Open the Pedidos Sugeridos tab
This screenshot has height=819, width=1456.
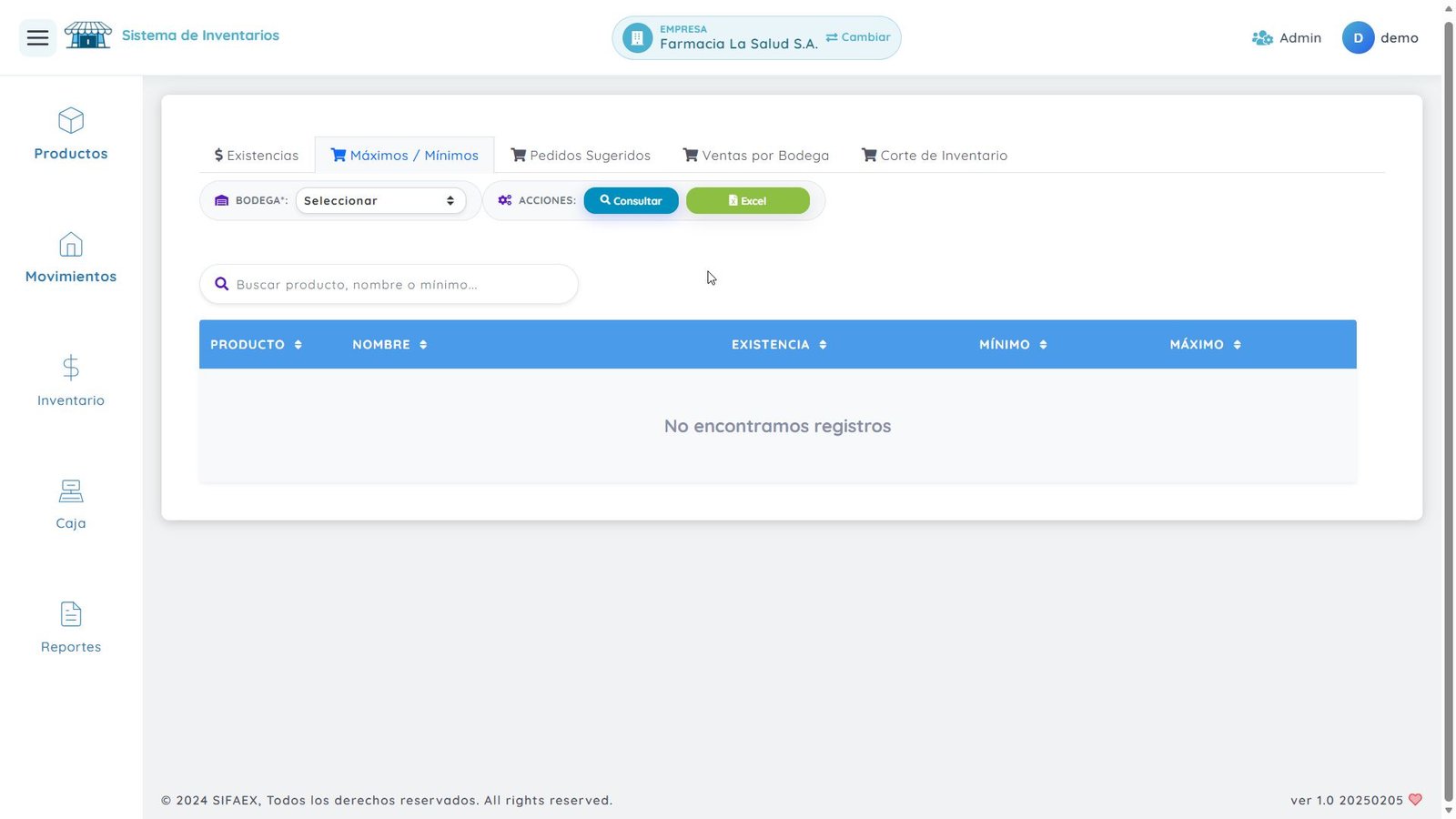click(x=581, y=156)
